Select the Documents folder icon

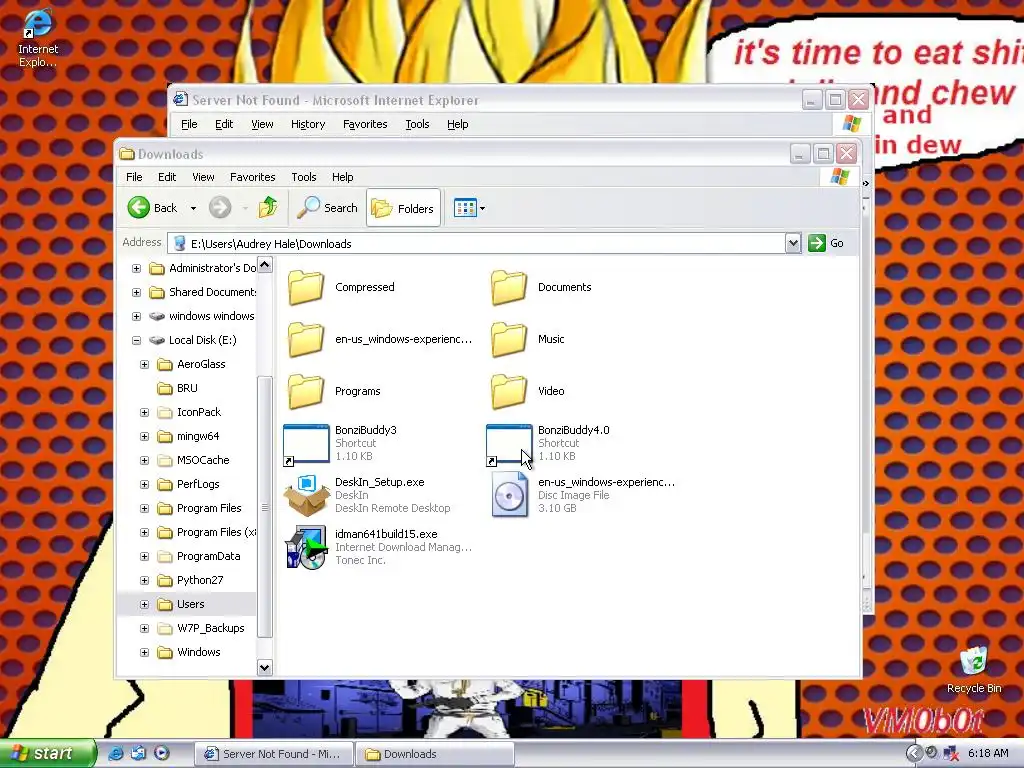tap(509, 287)
